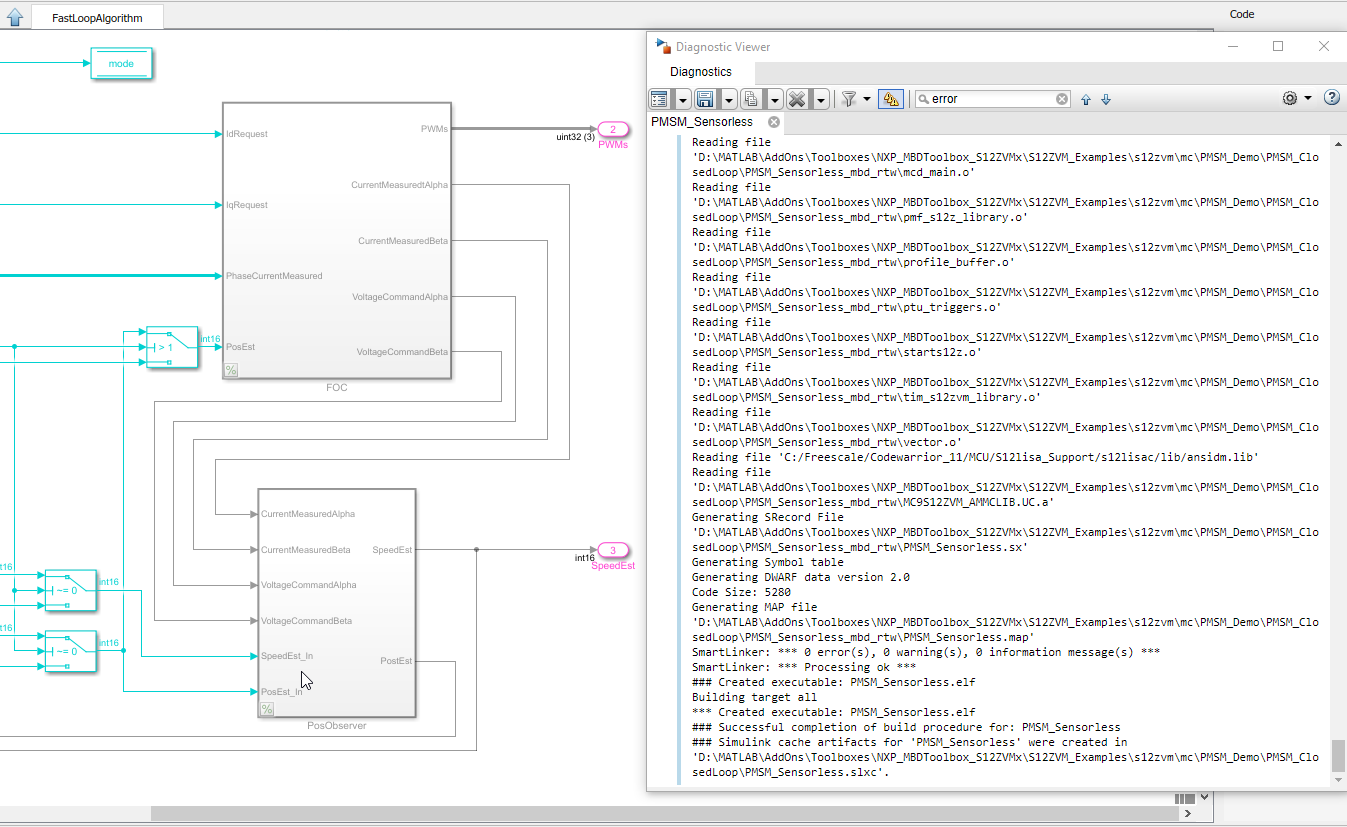Expand the save options dropdown arrow

(728, 99)
